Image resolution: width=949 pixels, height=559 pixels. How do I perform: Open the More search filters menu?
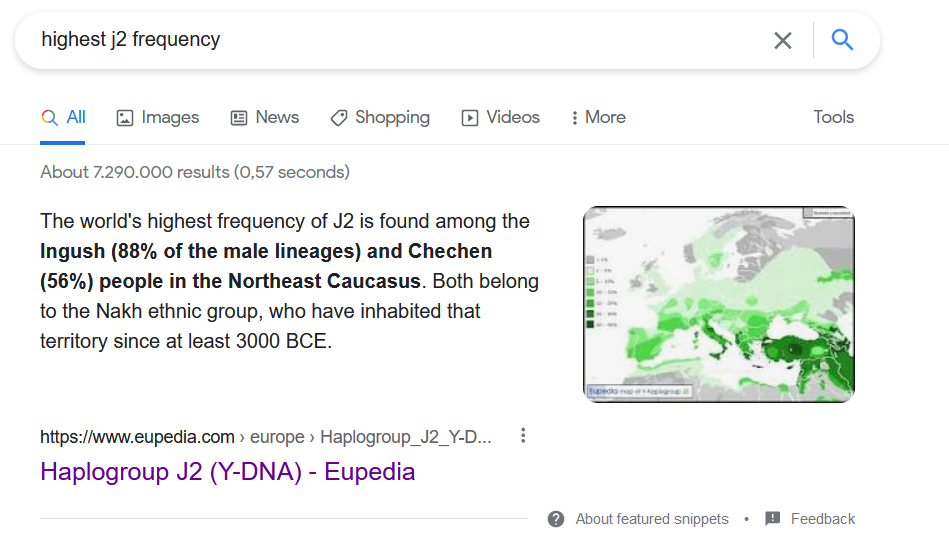(x=598, y=118)
